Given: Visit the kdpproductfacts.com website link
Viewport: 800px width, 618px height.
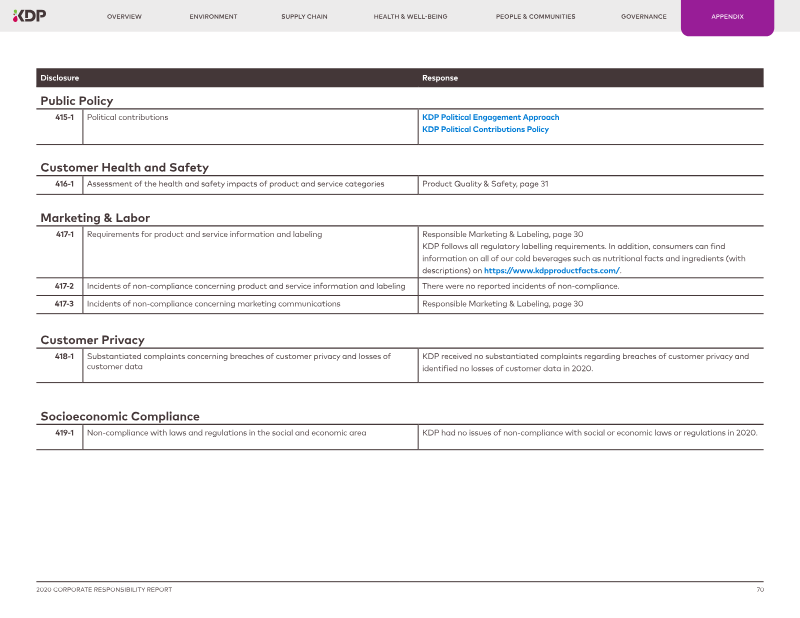Looking at the screenshot, I should (x=552, y=271).
